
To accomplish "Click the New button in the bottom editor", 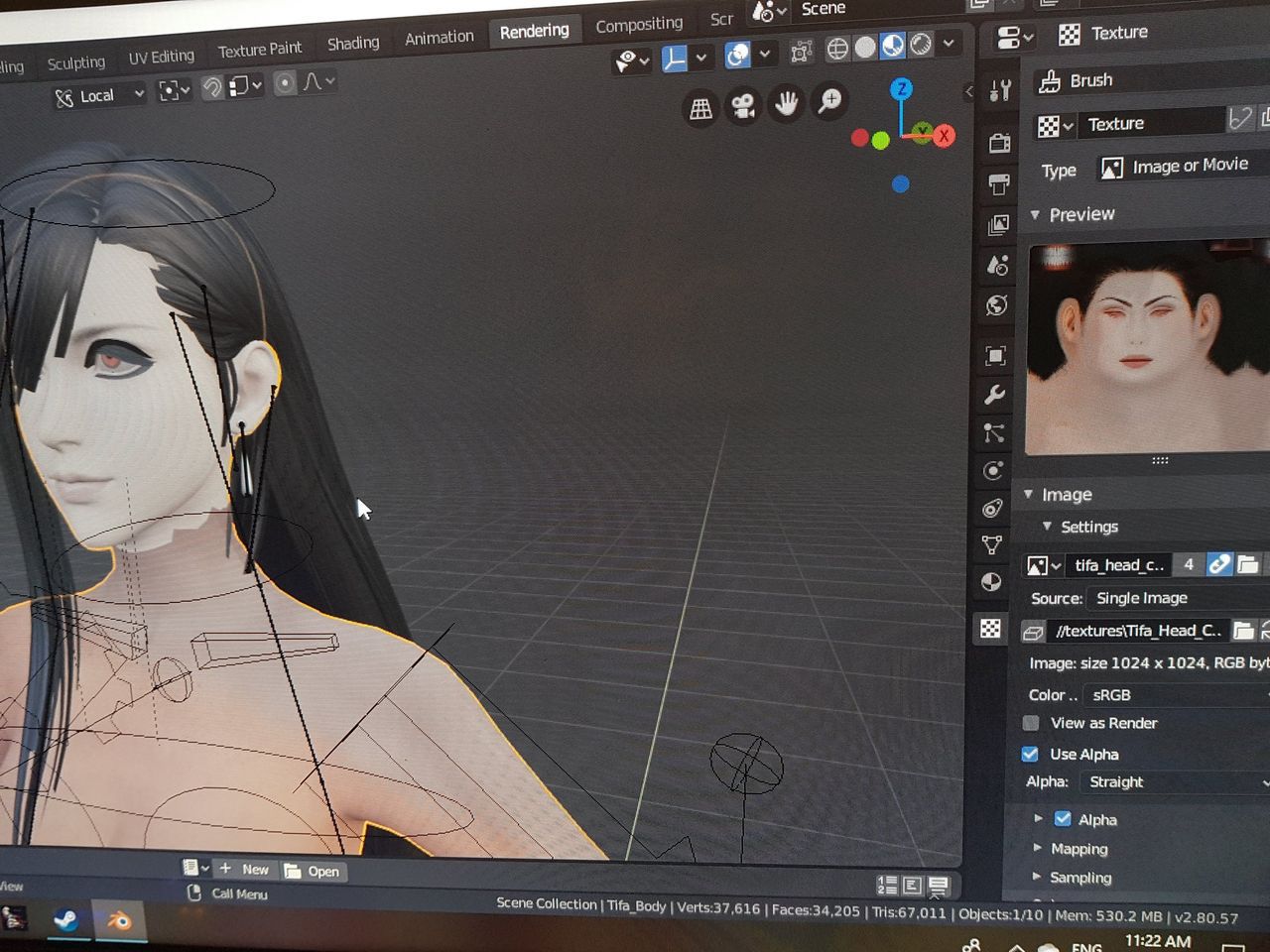I will coord(244,870).
